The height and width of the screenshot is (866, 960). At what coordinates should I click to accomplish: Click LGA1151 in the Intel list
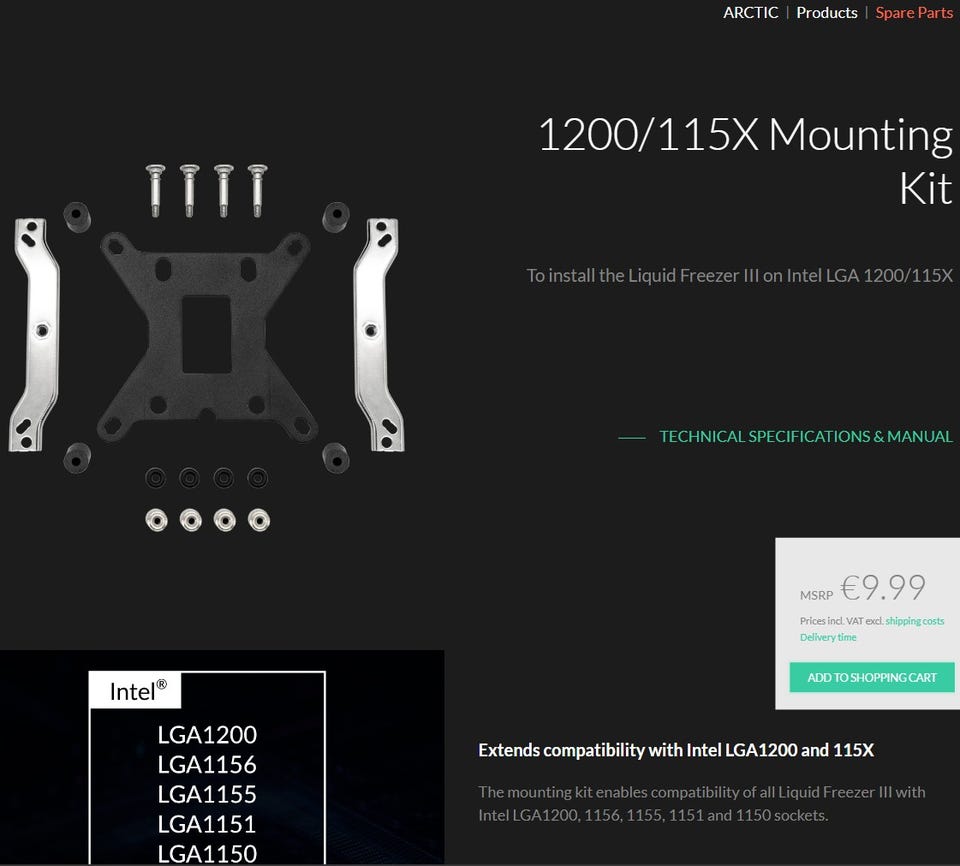click(207, 824)
